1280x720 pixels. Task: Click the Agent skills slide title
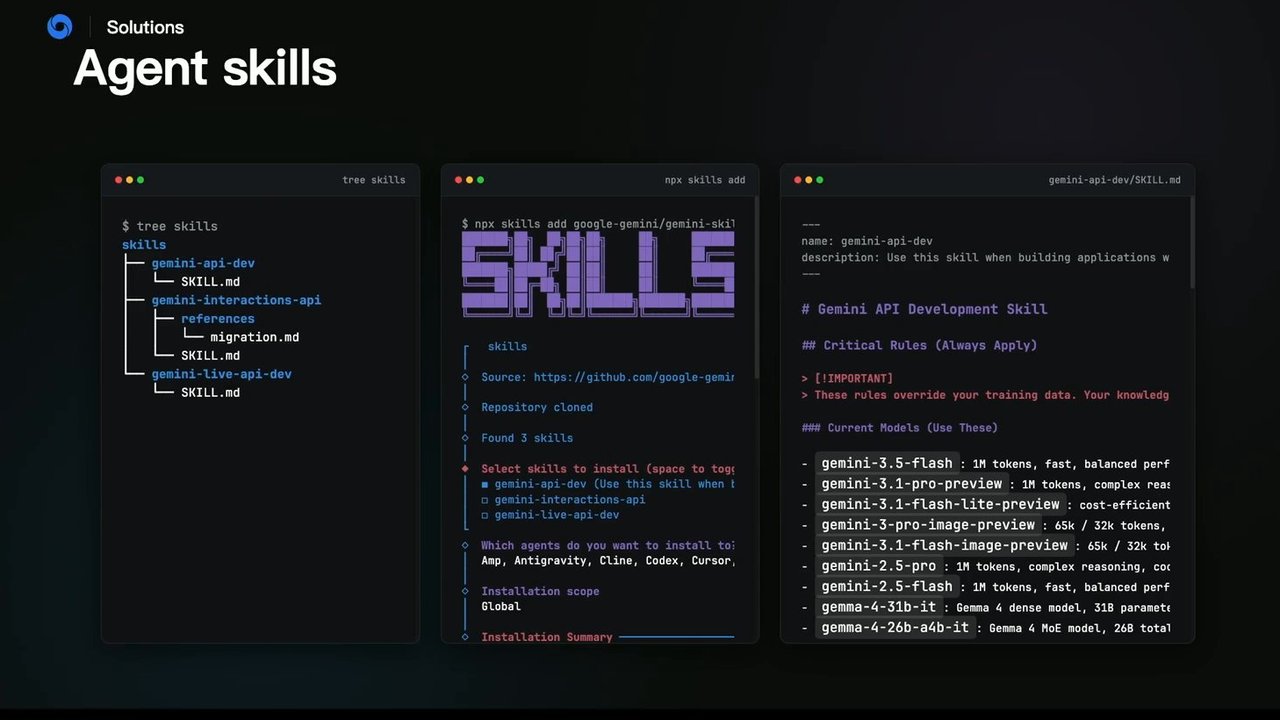[x=205, y=69]
